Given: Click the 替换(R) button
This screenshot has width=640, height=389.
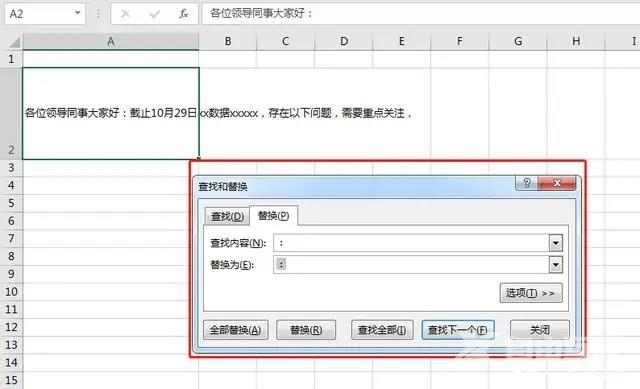Looking at the screenshot, I should [x=306, y=330].
